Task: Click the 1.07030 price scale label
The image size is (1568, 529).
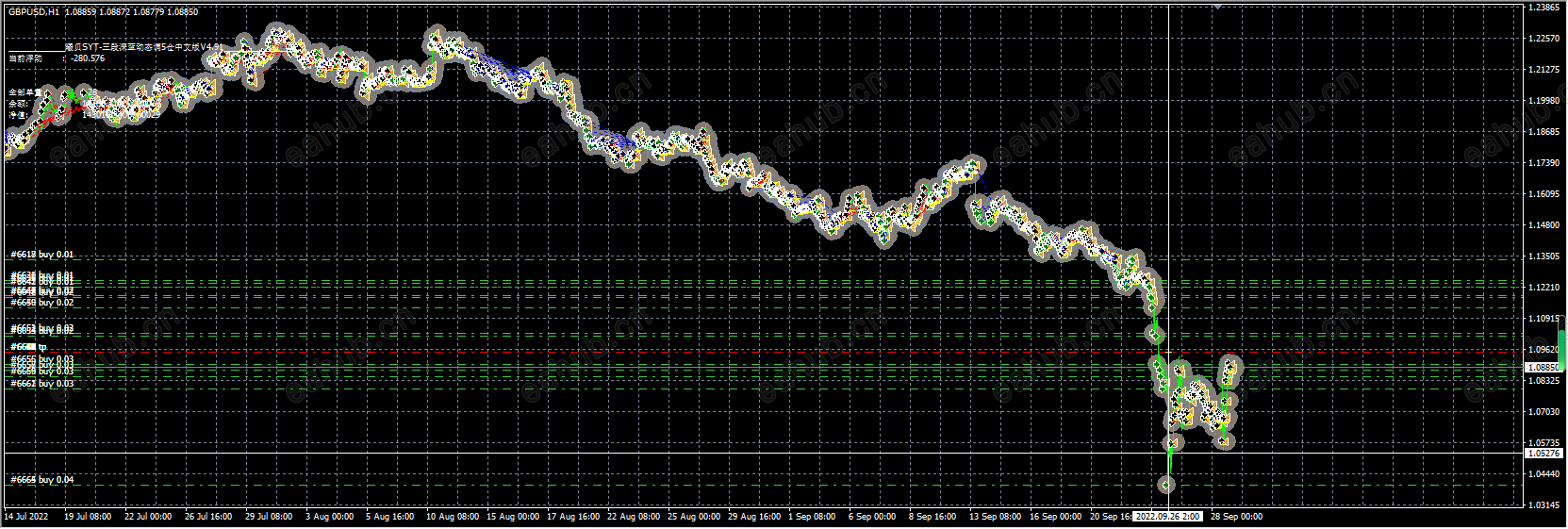Action: [1543, 412]
